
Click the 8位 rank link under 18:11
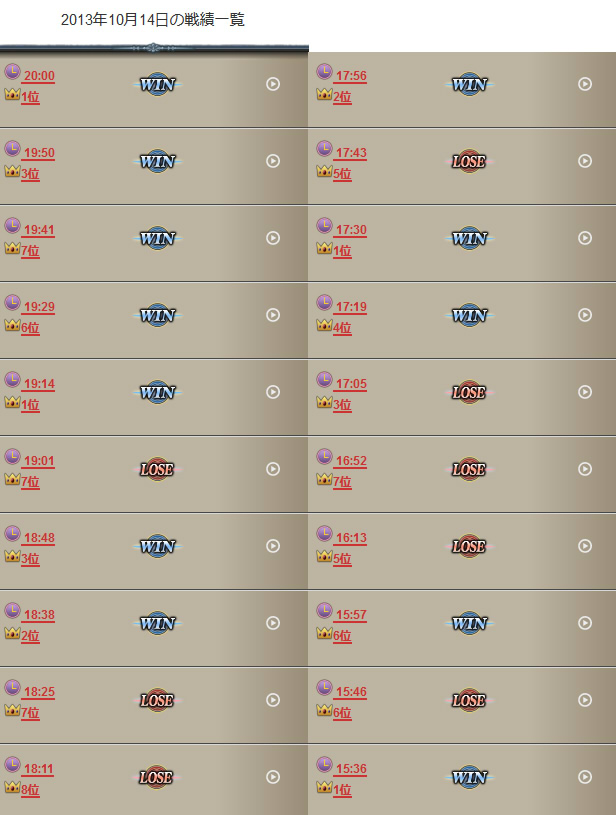30,790
